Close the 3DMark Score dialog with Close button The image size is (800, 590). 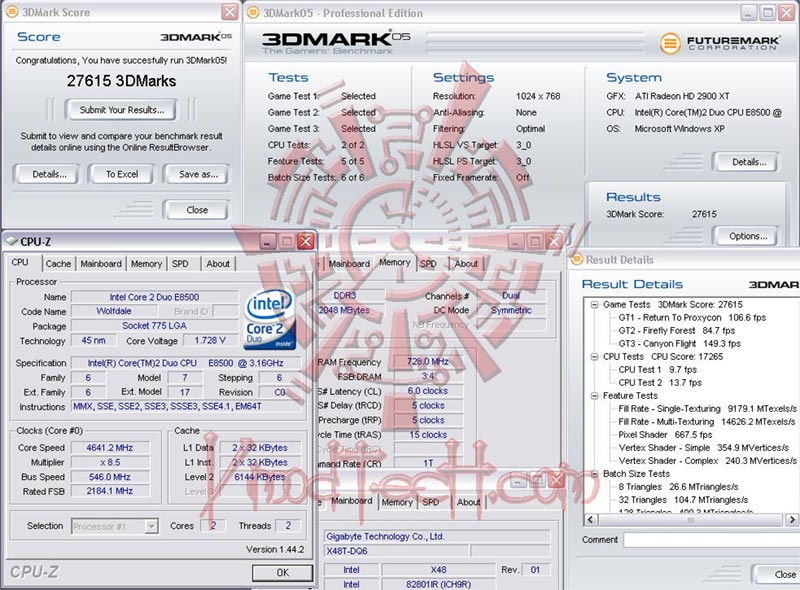pos(196,210)
